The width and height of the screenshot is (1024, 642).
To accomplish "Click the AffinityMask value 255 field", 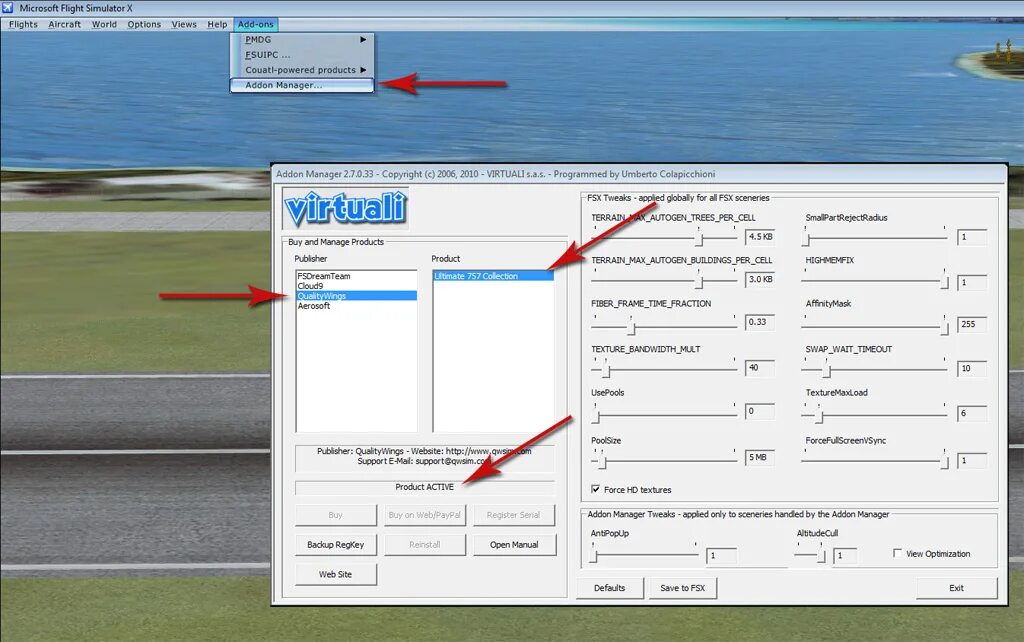I will pyautogui.click(x=972, y=324).
